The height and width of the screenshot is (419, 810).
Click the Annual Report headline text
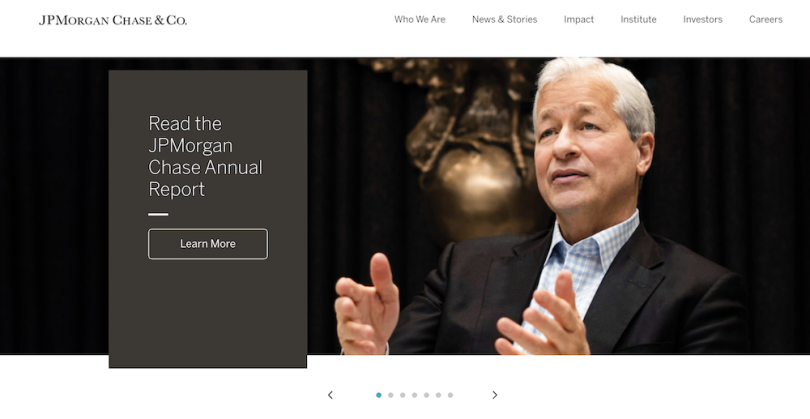tap(205, 157)
